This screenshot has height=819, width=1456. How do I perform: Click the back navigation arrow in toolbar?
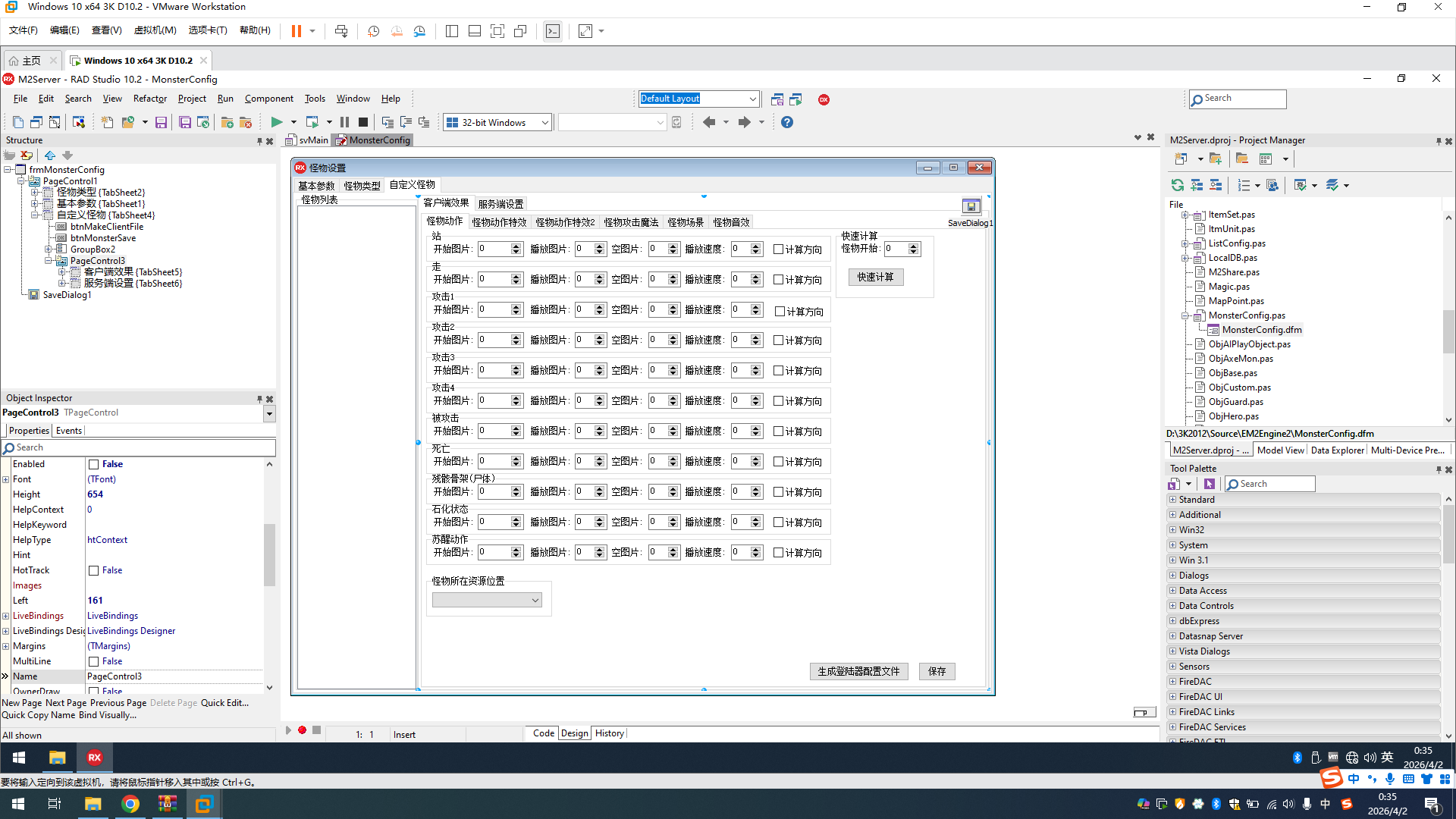point(709,122)
